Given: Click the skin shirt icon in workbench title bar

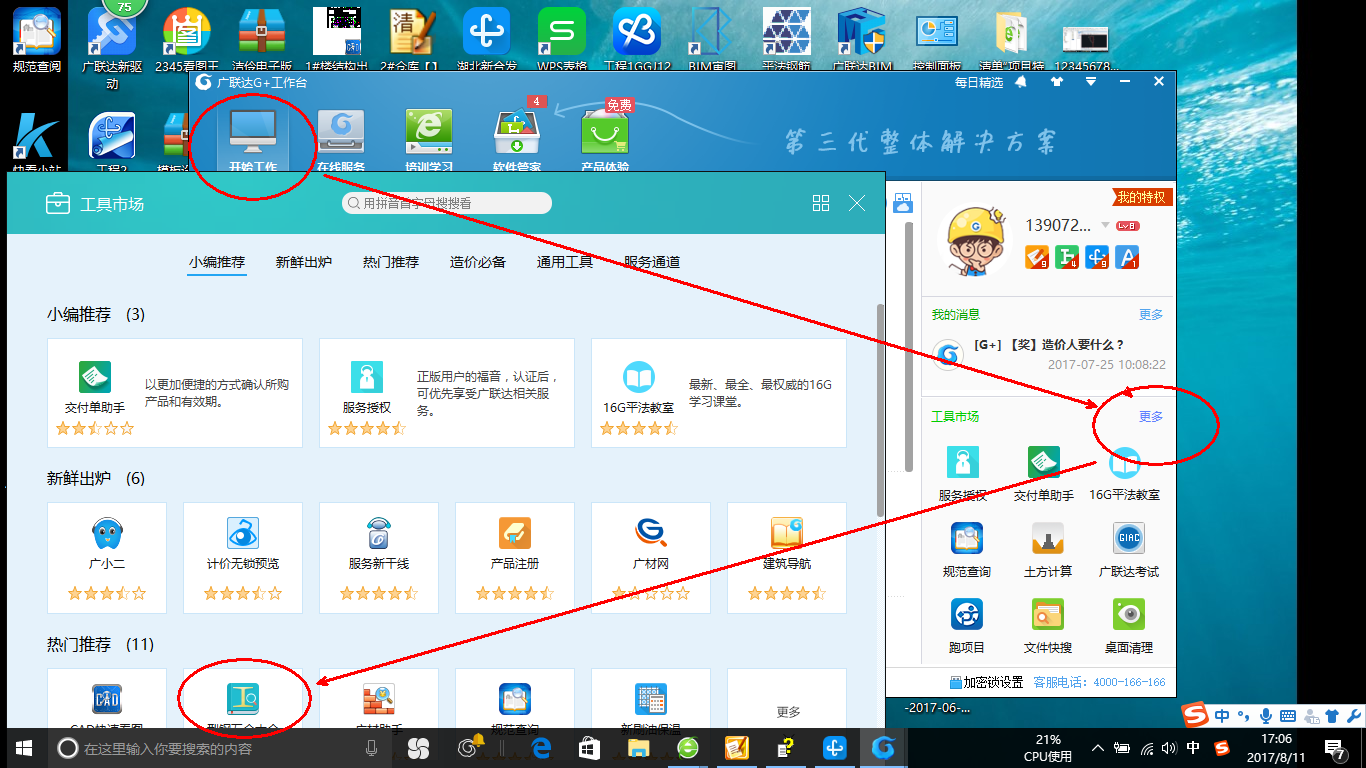Looking at the screenshot, I should [x=1057, y=82].
